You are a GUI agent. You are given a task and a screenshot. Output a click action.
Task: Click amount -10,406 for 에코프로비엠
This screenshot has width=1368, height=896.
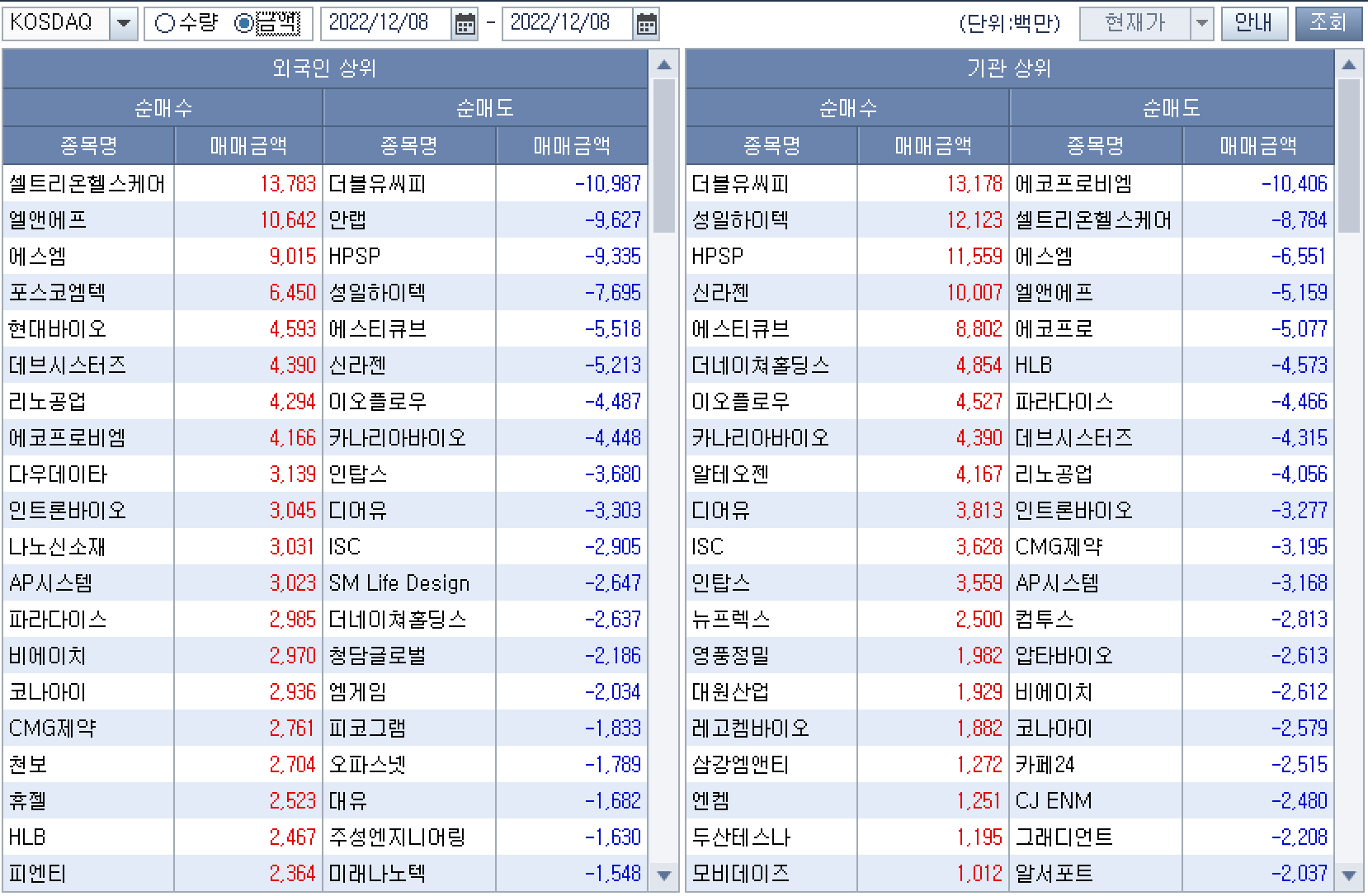point(1295,184)
